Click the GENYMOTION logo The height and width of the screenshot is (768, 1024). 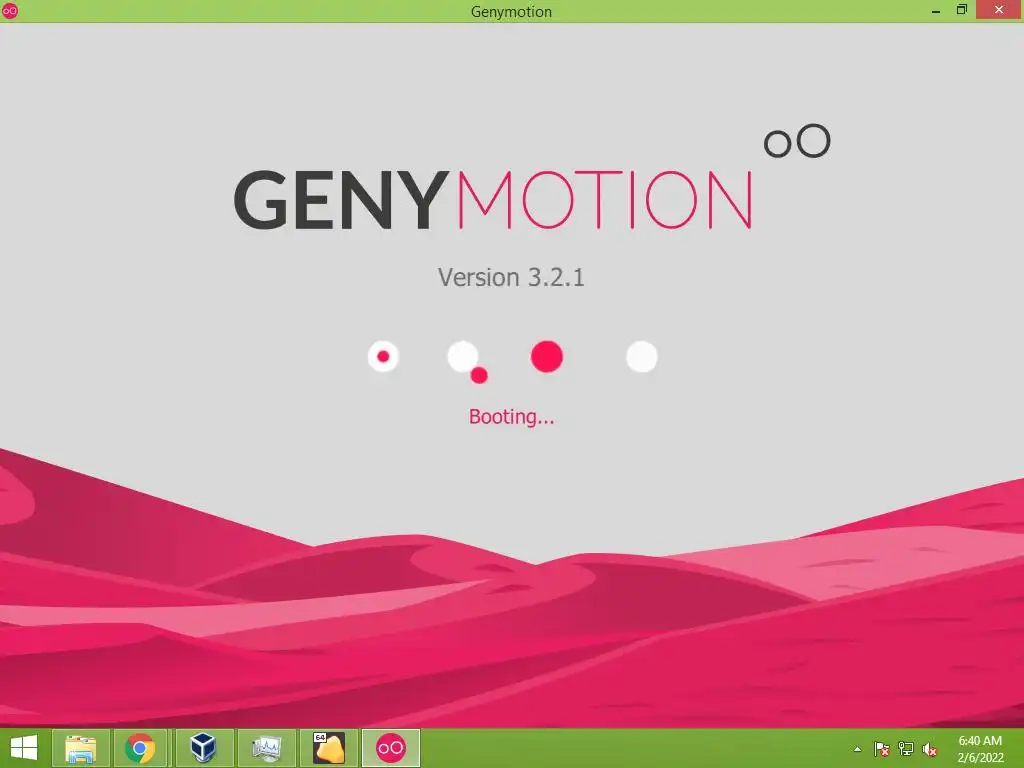tap(532, 178)
